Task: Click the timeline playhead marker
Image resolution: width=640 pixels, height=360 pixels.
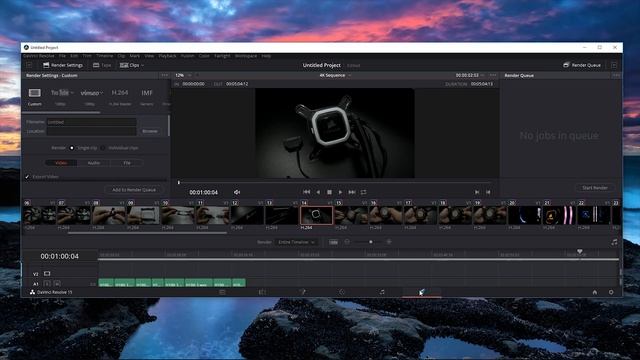Action: tap(580, 252)
